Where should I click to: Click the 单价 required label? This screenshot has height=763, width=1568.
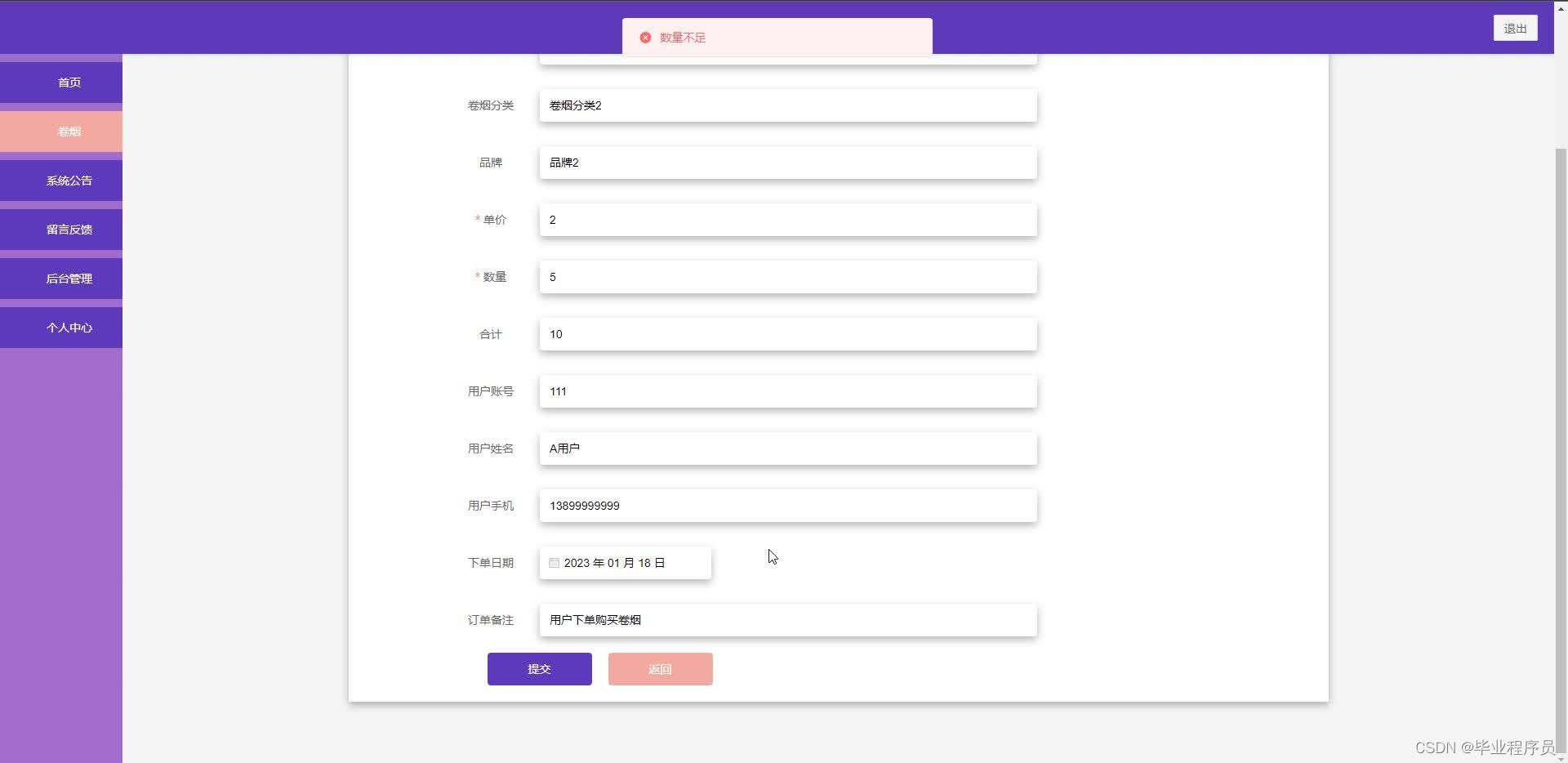491,220
